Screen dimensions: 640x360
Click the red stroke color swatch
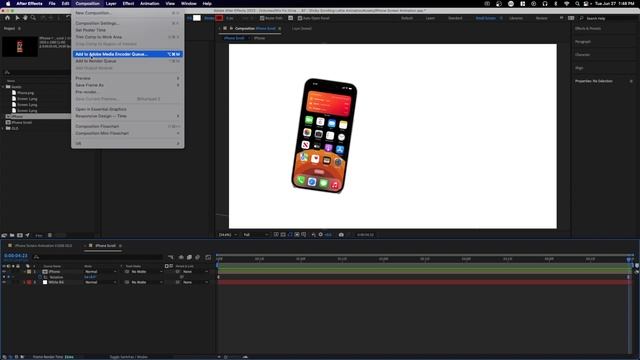(219, 18)
